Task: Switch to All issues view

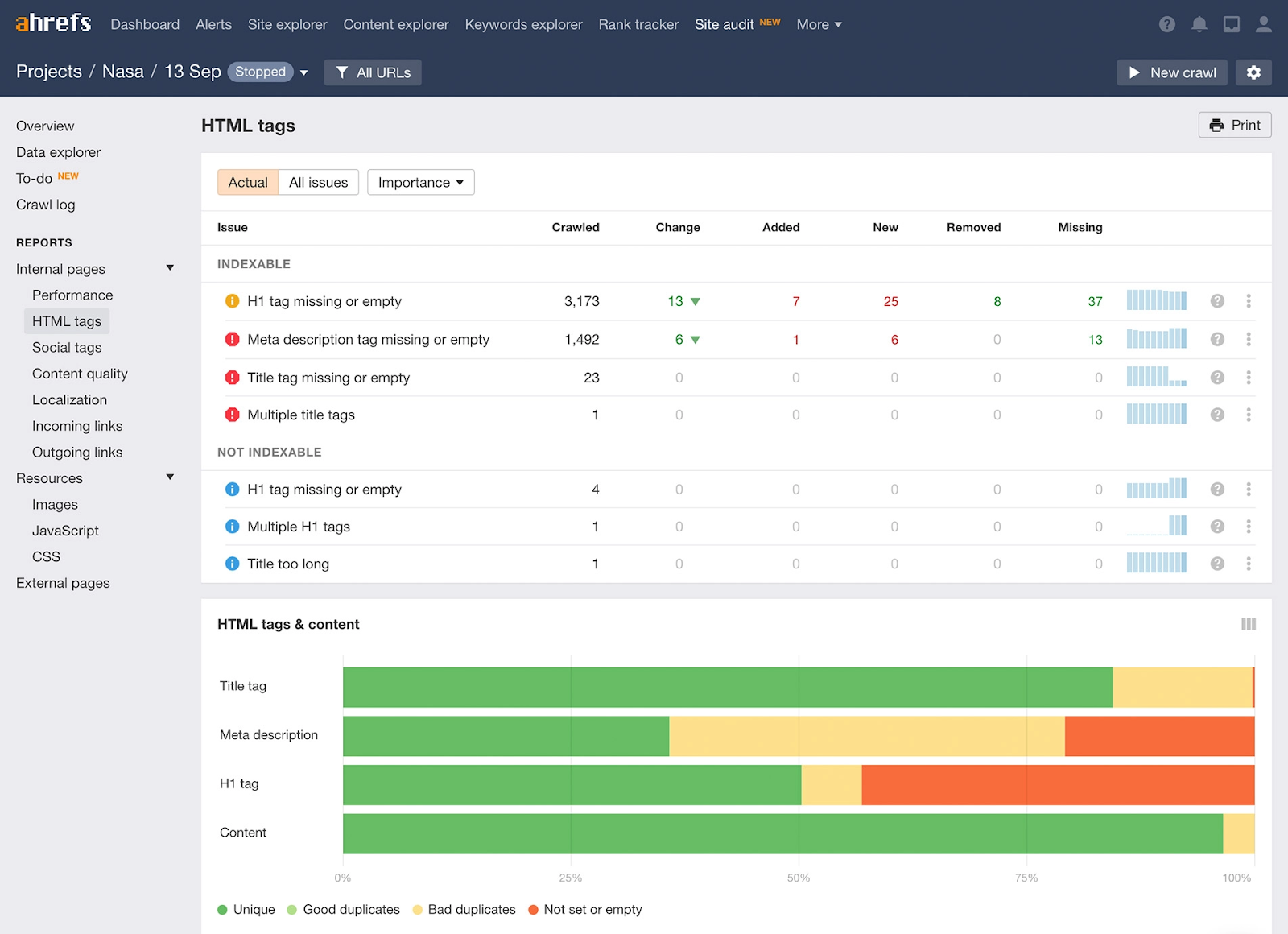Action: 319,182
